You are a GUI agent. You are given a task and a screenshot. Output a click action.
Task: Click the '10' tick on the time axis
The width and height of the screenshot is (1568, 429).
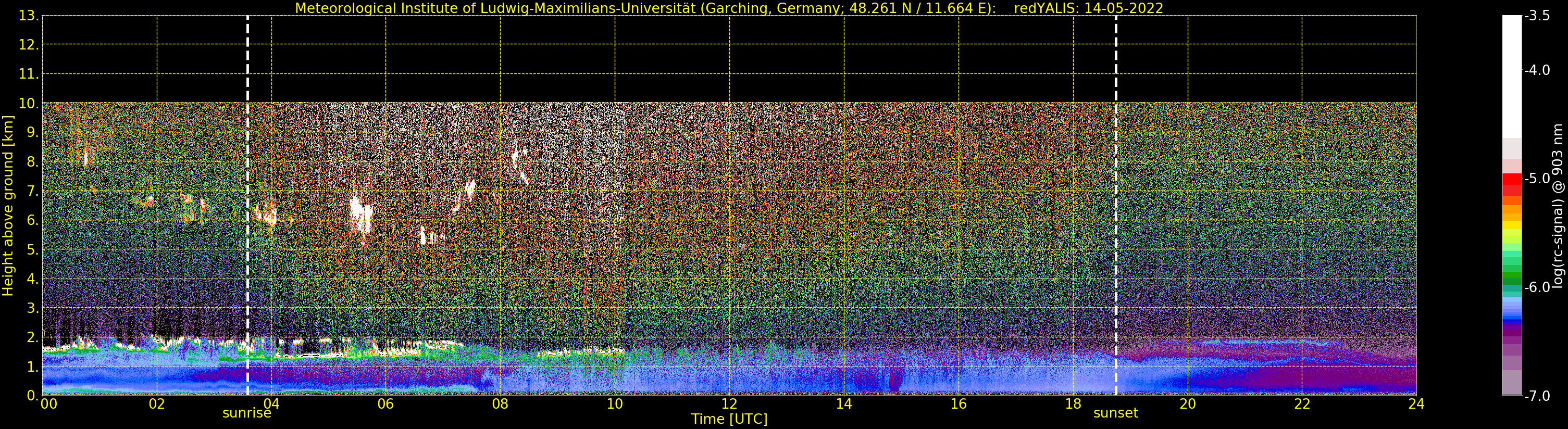click(x=615, y=404)
